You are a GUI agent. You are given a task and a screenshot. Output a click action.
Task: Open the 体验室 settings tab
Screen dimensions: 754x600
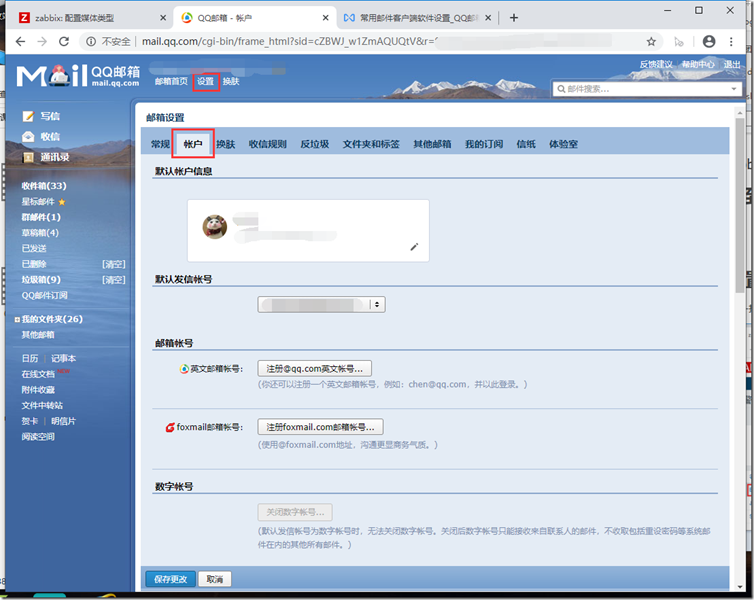point(563,144)
